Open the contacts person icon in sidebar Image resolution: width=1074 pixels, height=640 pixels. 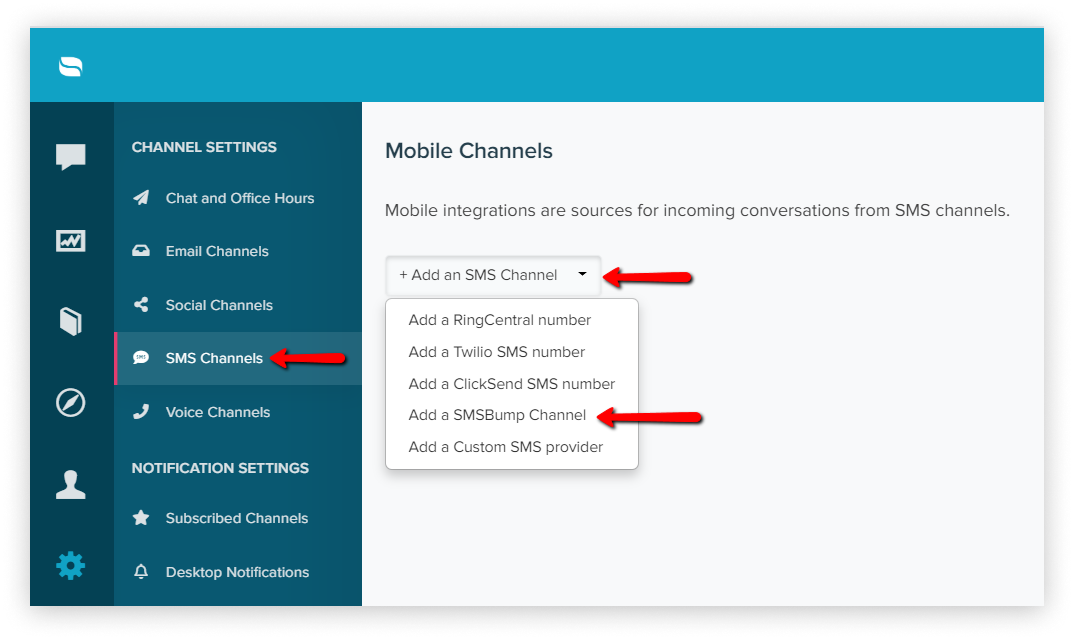click(x=71, y=484)
